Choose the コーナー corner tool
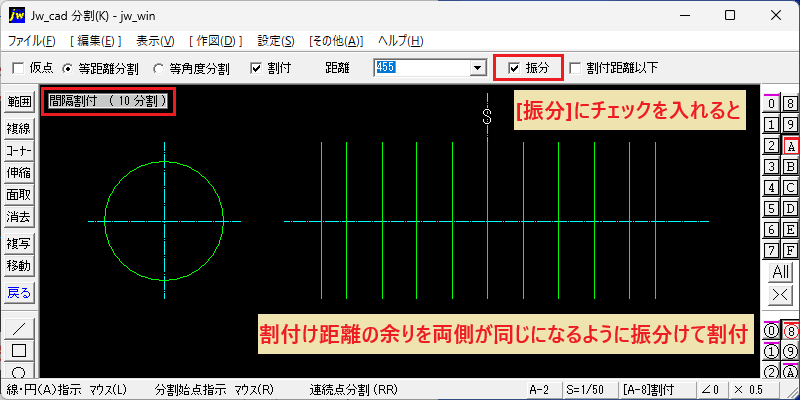The width and height of the screenshot is (800, 400). pos(19,151)
